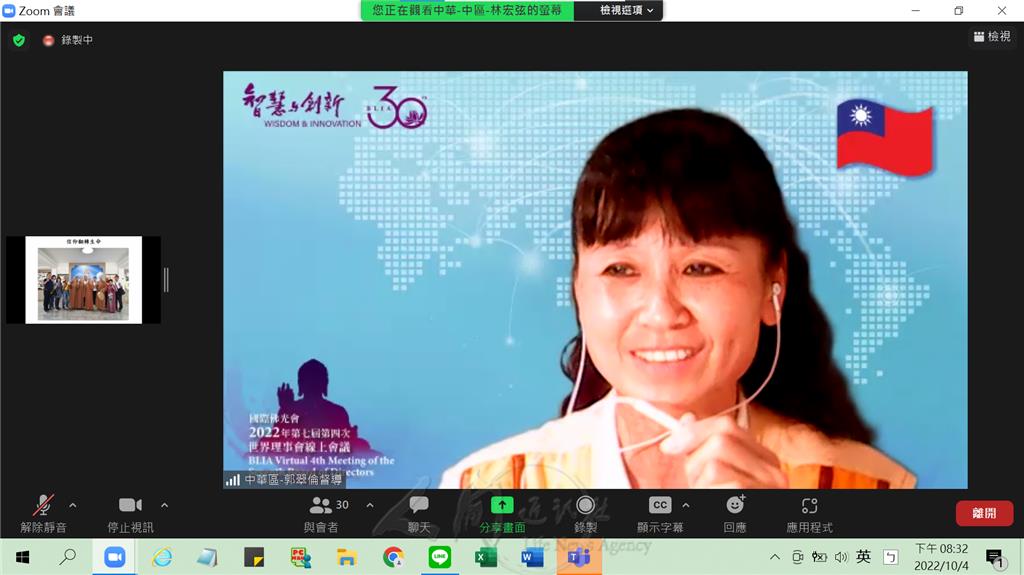Click the record button in toolbar
1024x575 pixels.
585,513
